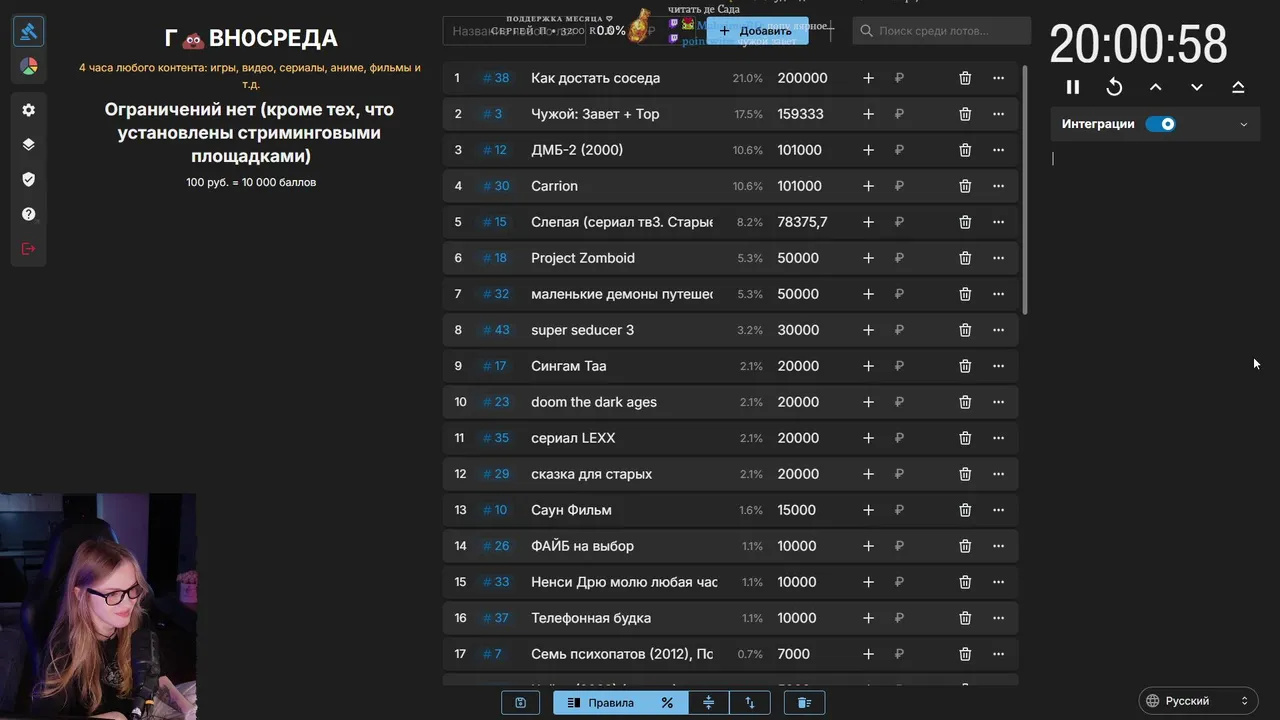Disable the Интеграции toggle switch
The height and width of the screenshot is (720, 1280).
click(x=1160, y=124)
